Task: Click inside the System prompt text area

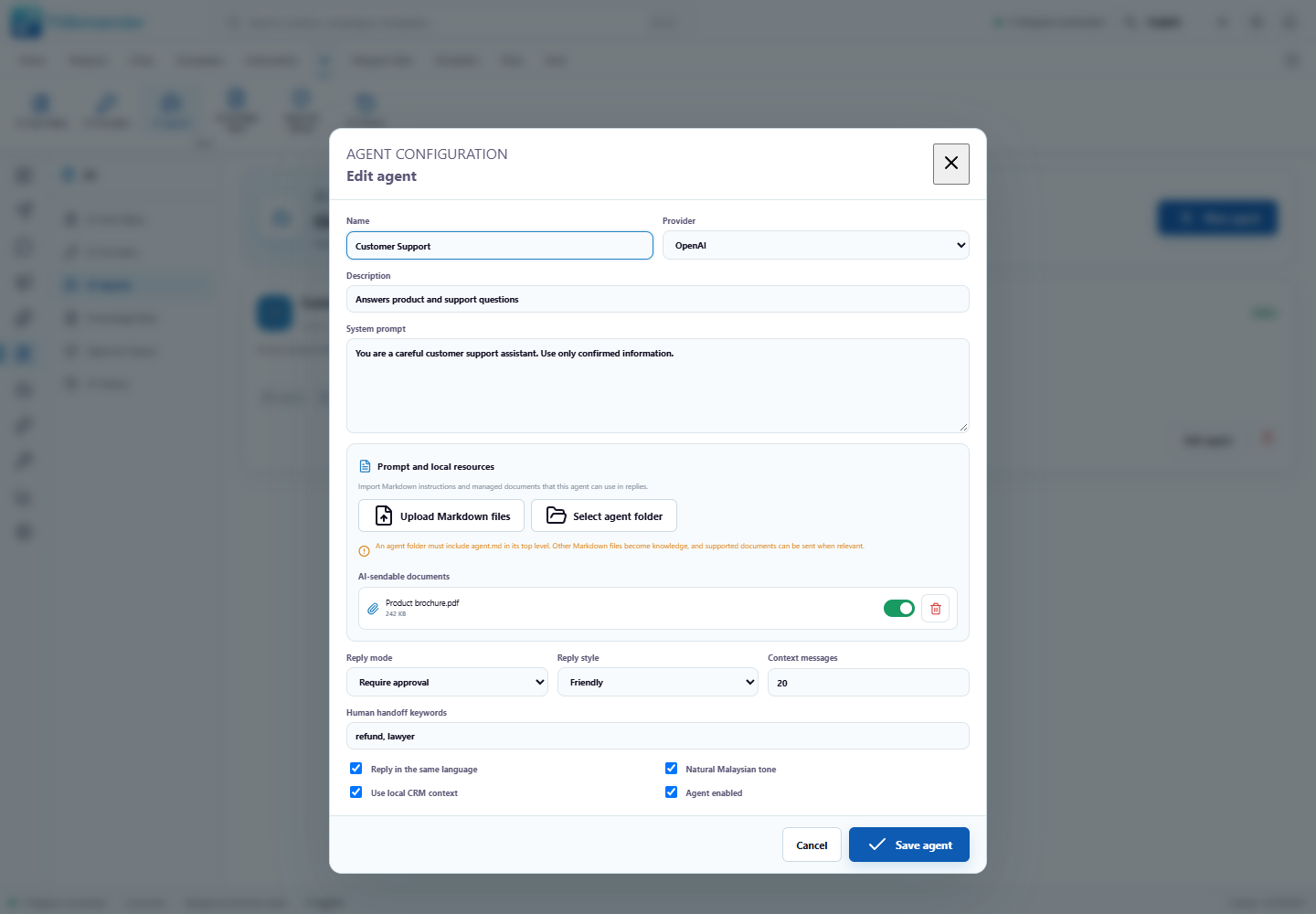Action: pyautogui.click(x=657, y=386)
